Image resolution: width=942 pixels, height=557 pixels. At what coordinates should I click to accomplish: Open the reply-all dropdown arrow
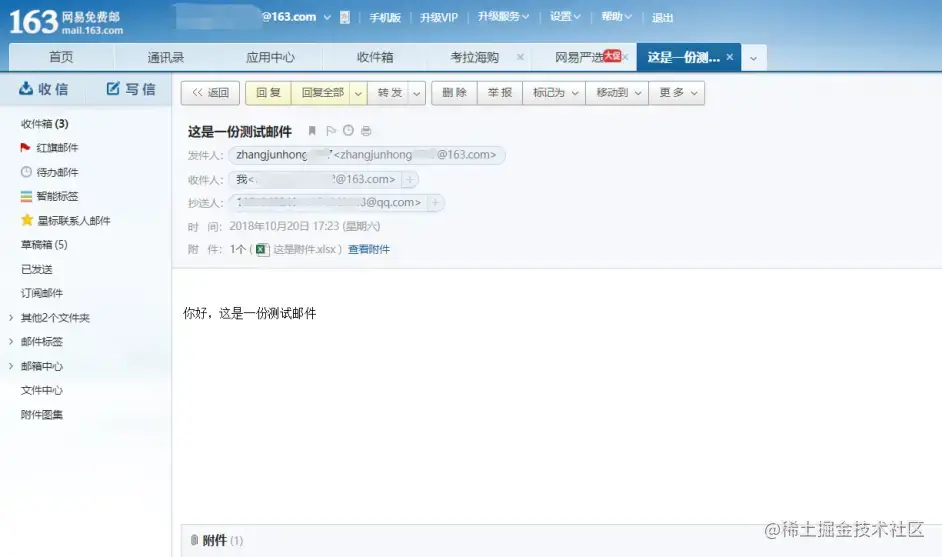point(358,93)
